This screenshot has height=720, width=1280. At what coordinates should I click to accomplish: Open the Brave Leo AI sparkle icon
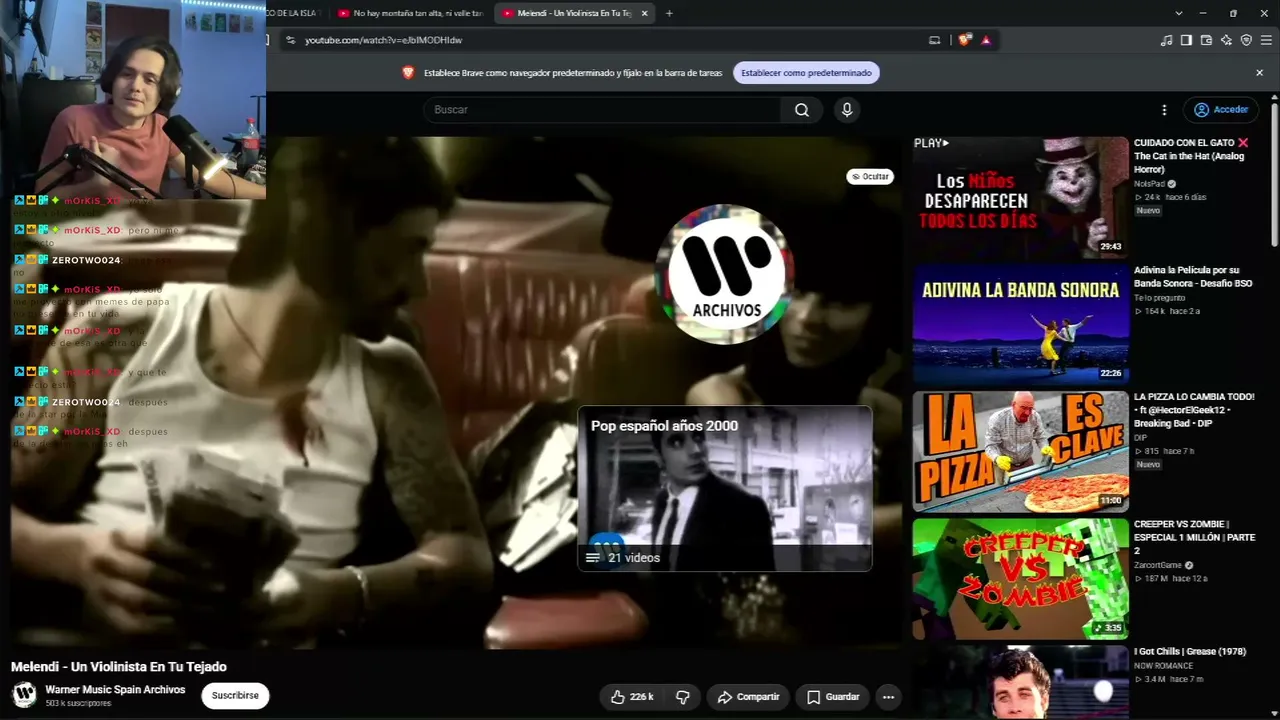(1226, 40)
